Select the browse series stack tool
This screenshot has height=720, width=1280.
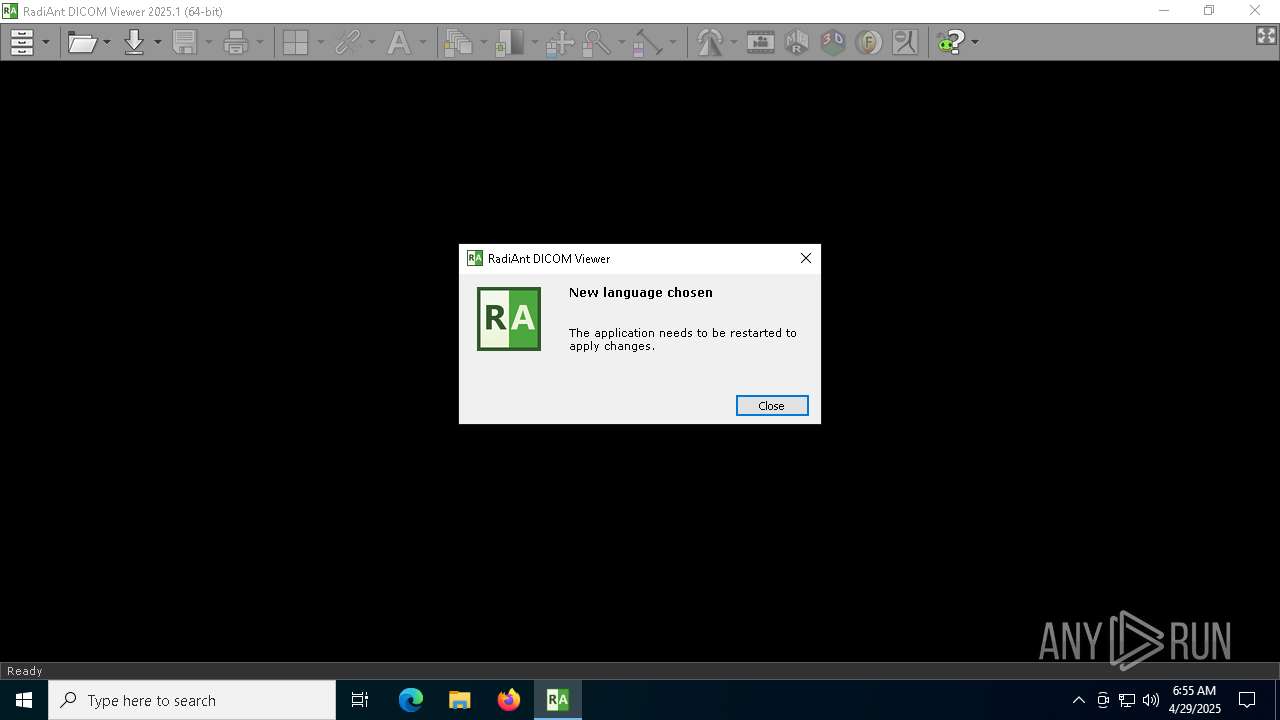point(459,42)
